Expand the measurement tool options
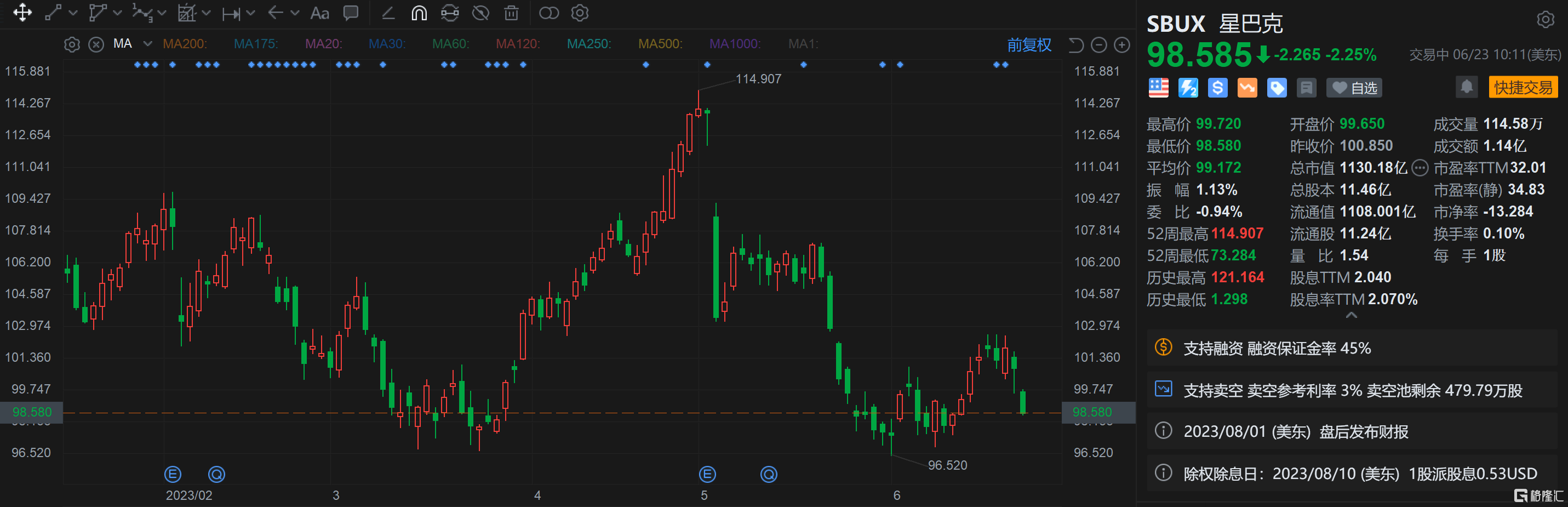 (251, 13)
